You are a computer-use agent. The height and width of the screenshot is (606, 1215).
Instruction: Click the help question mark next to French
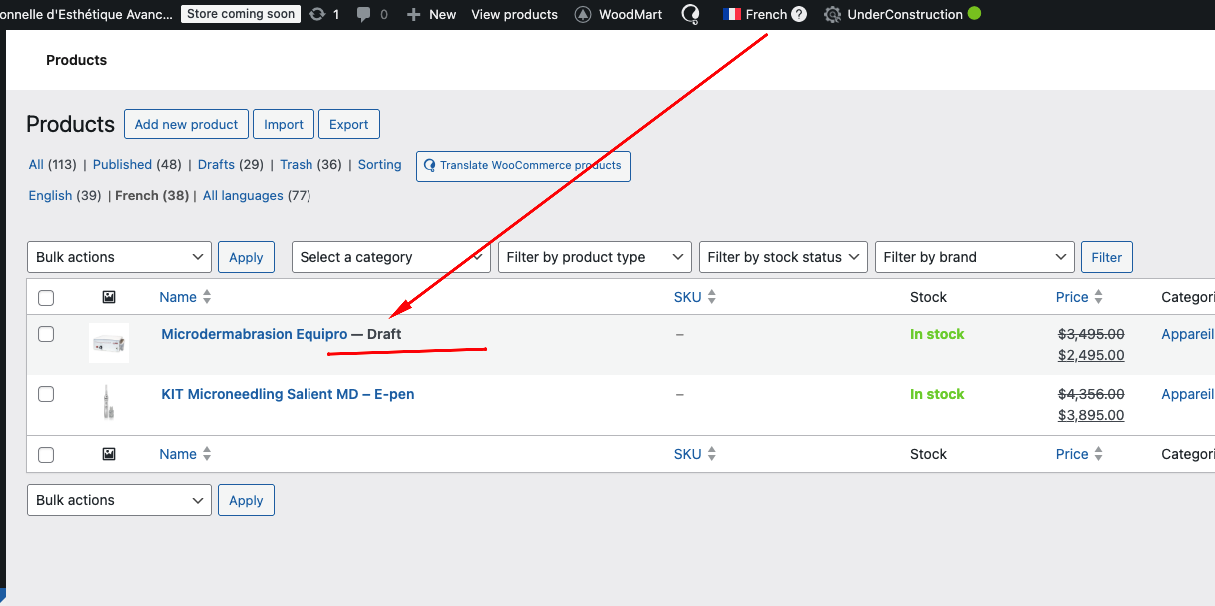799,14
